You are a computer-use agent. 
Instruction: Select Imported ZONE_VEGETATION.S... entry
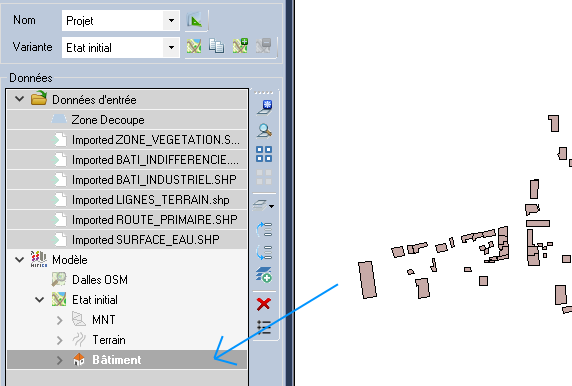tap(127, 140)
